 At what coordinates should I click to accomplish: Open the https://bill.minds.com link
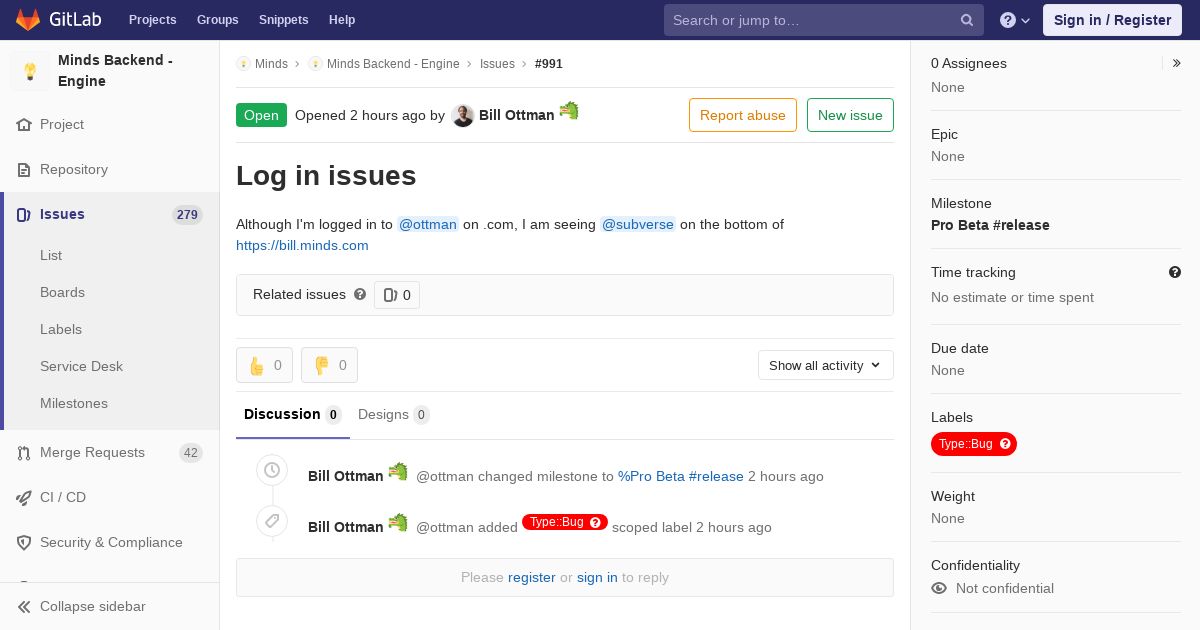302,245
